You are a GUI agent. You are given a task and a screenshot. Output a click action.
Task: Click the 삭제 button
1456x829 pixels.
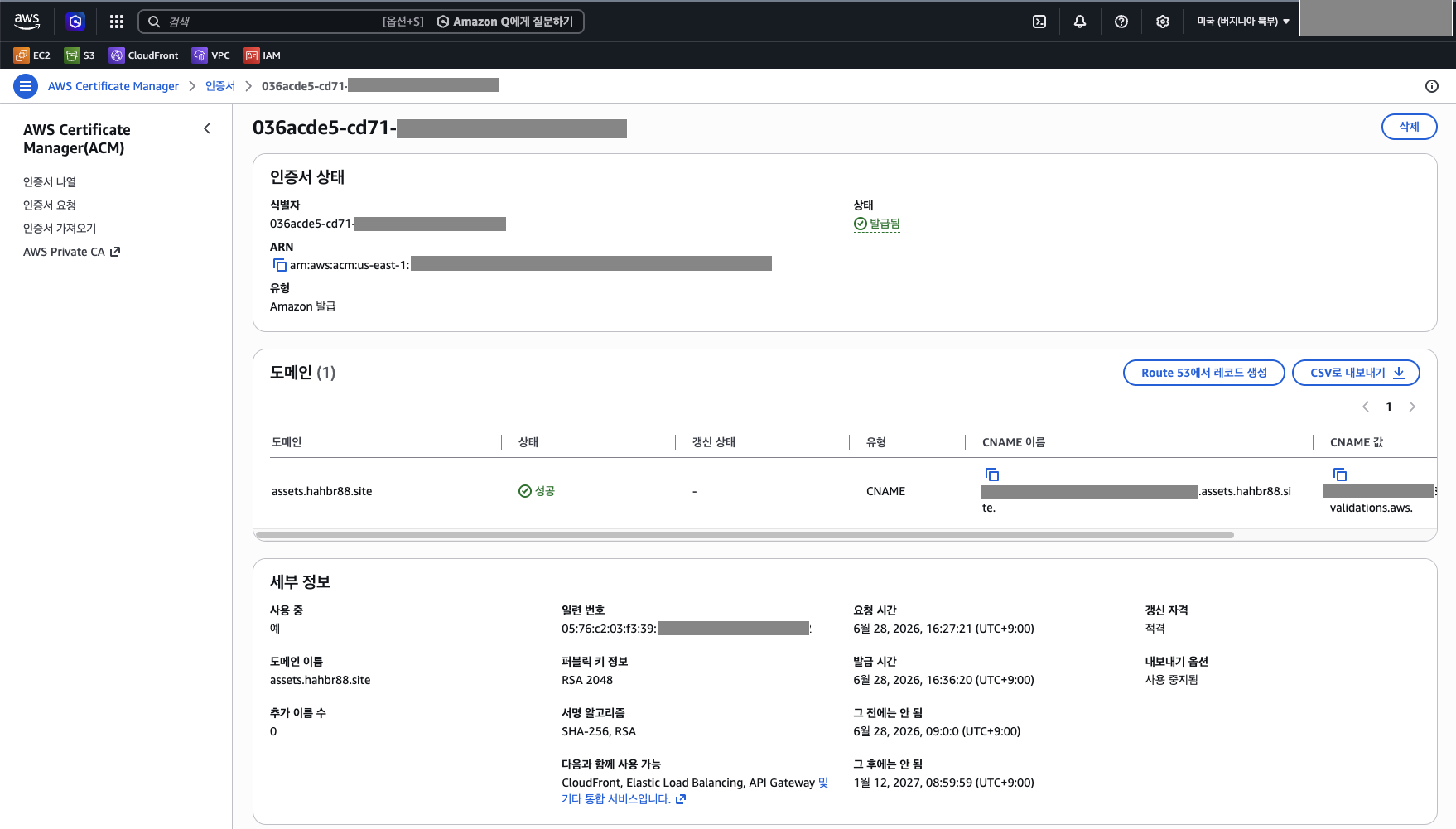click(x=1409, y=127)
